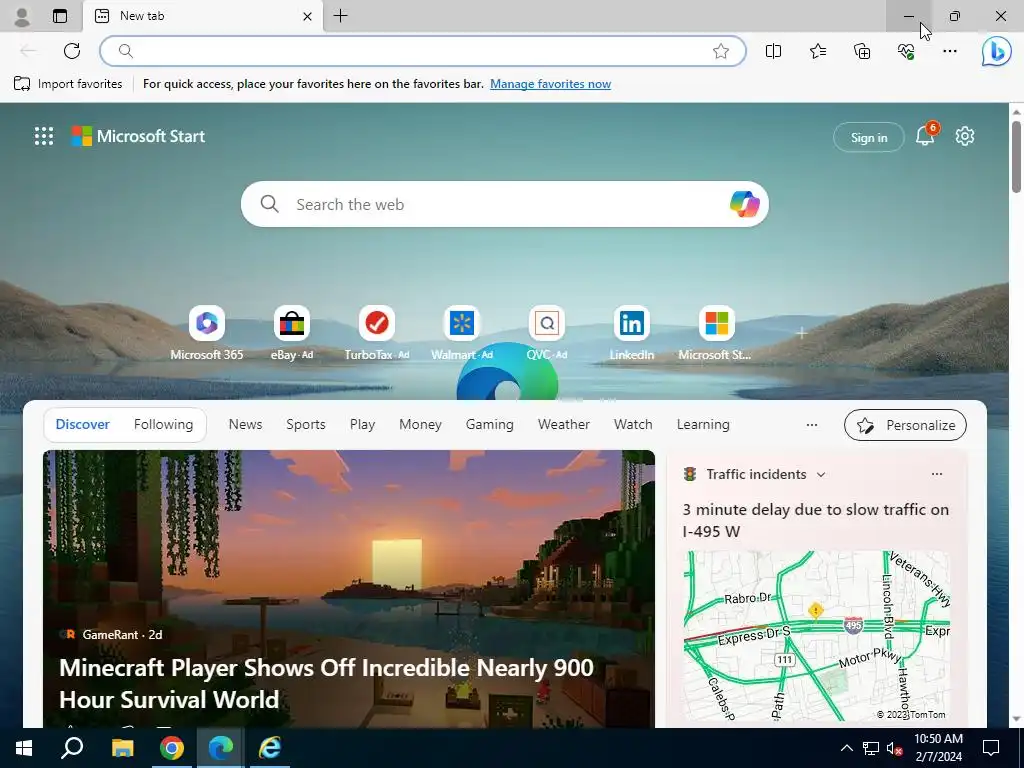The image size is (1024, 768).
Task: Open the eBay quick link
Action: coord(292,333)
